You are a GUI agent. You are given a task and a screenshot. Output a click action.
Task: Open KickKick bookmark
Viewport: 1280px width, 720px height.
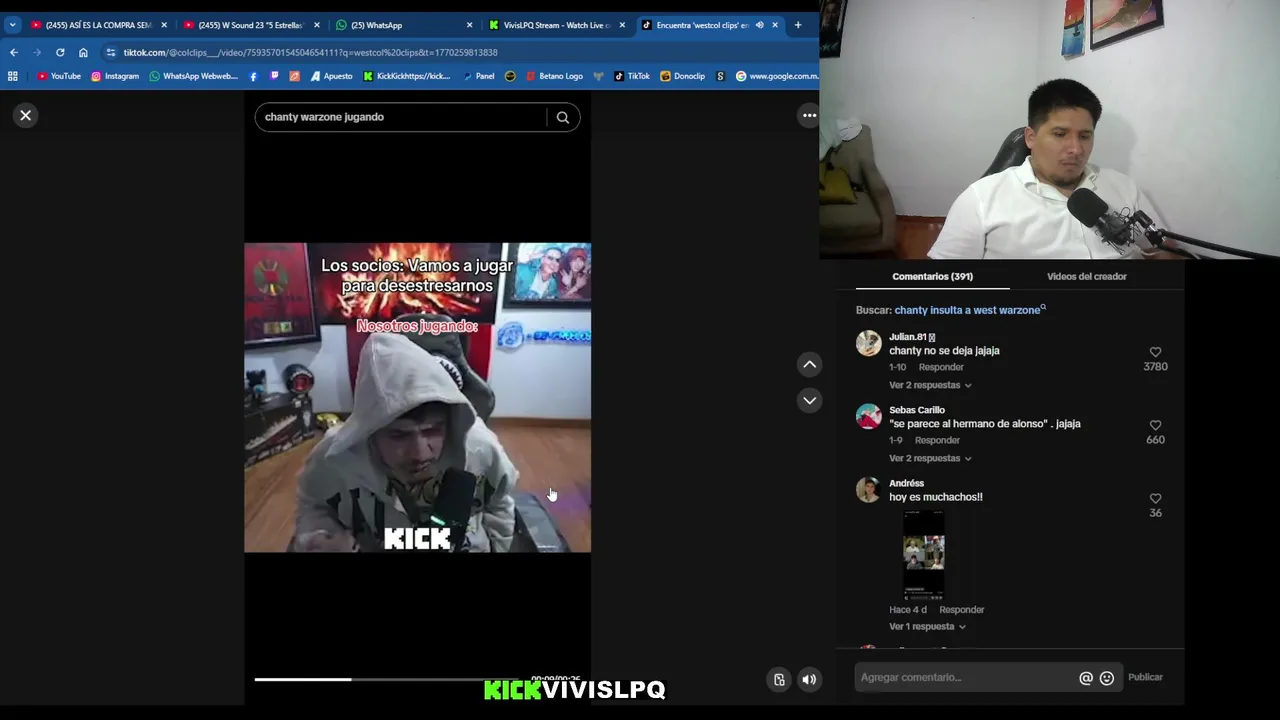[x=406, y=76]
